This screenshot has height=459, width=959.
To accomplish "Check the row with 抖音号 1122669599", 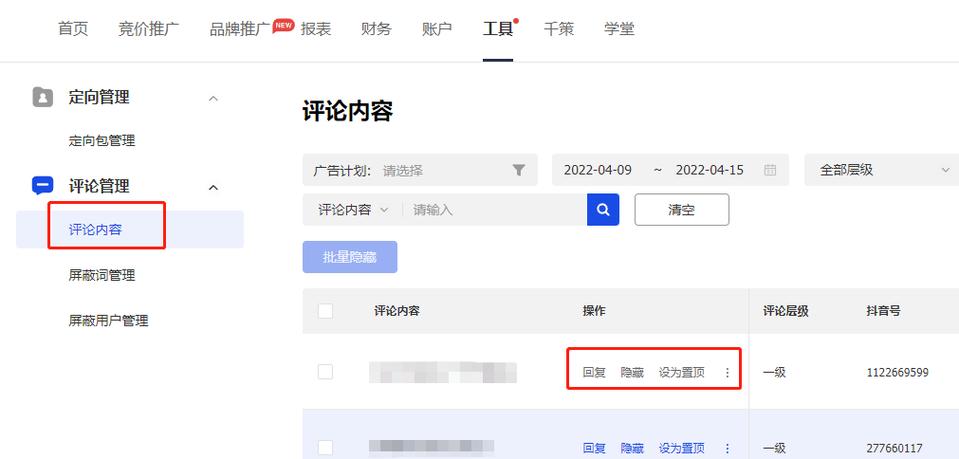I will click(325, 371).
